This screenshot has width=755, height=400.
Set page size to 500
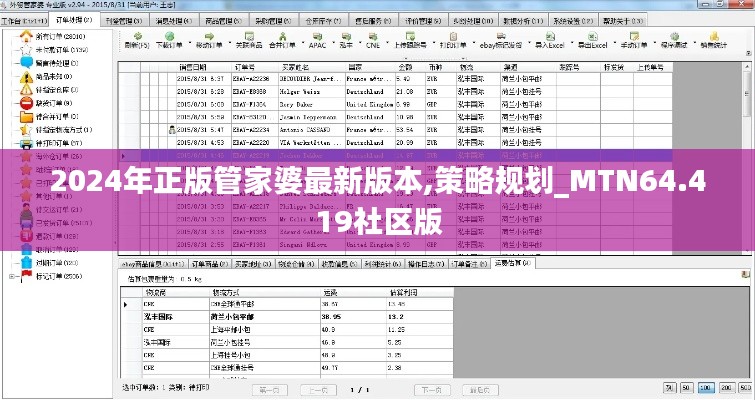[746, 388]
